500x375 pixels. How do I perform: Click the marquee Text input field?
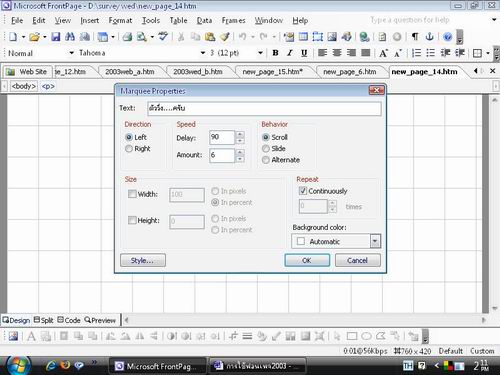click(264, 108)
